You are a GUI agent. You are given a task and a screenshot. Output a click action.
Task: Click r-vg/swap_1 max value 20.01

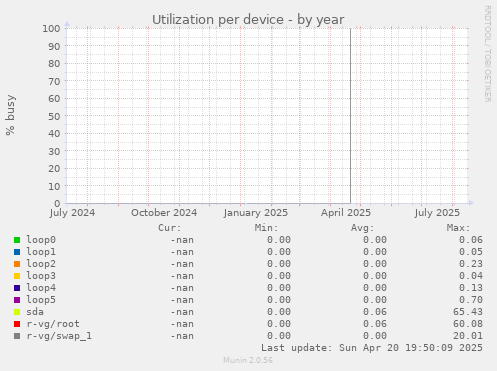[x=468, y=336]
